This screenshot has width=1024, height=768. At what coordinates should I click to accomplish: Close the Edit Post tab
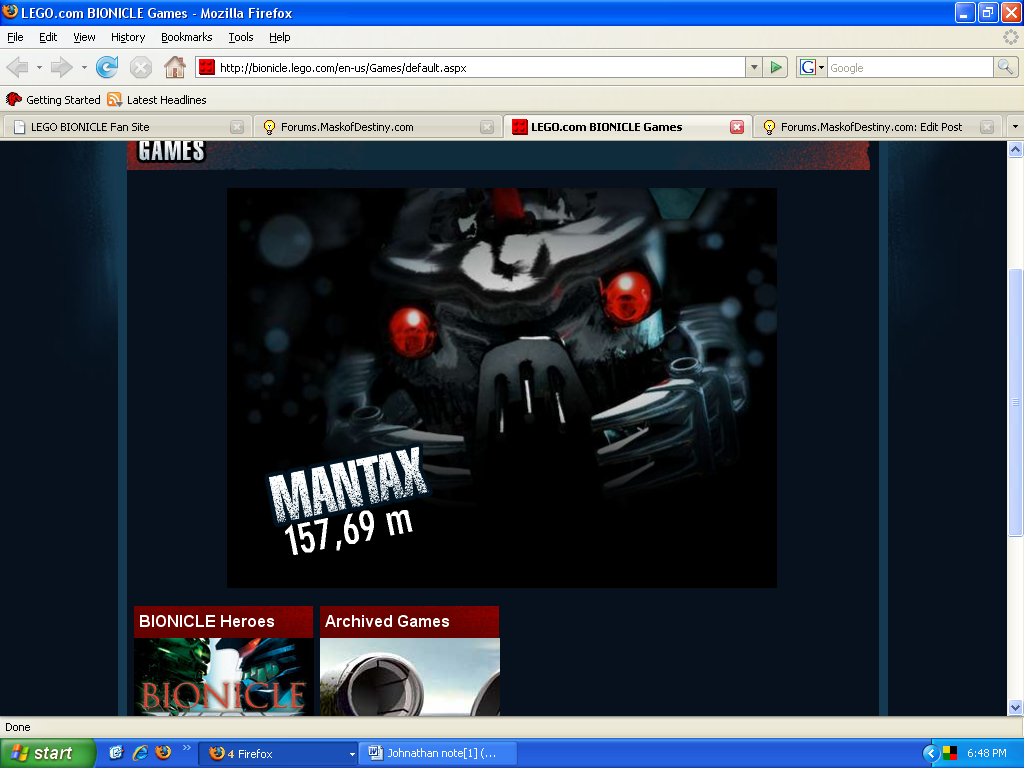click(987, 127)
